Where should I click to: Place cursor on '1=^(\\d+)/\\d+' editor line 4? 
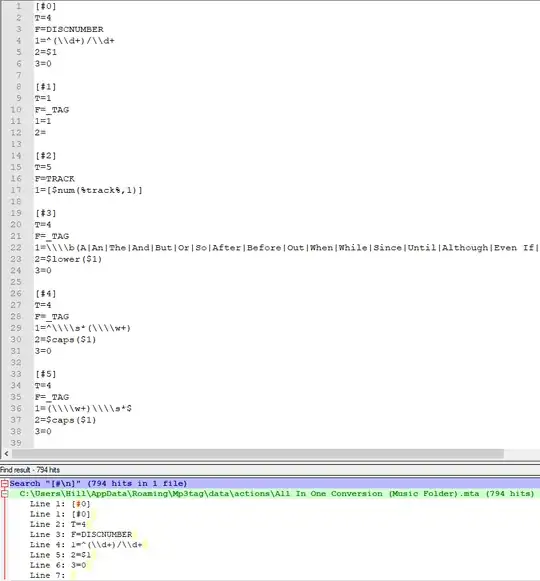click(x=74, y=41)
